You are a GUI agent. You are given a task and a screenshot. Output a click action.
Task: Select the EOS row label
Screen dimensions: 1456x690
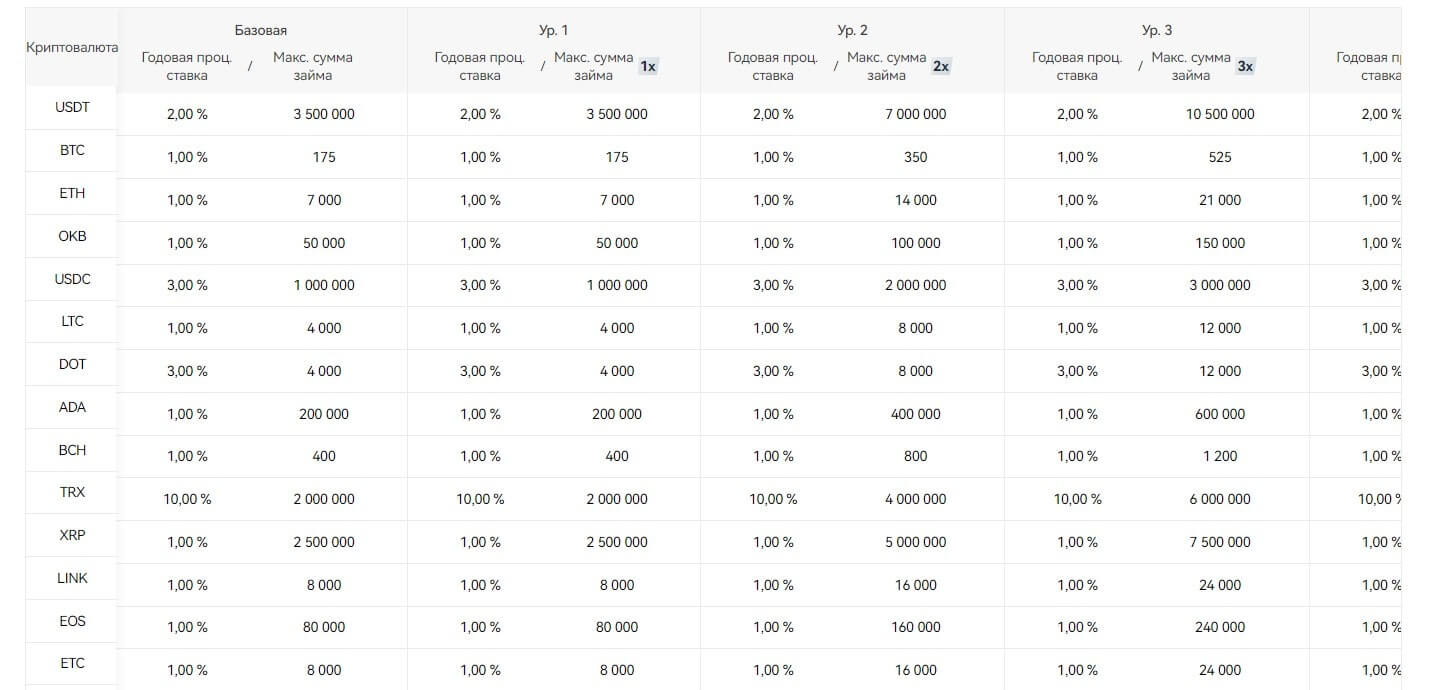coord(72,622)
